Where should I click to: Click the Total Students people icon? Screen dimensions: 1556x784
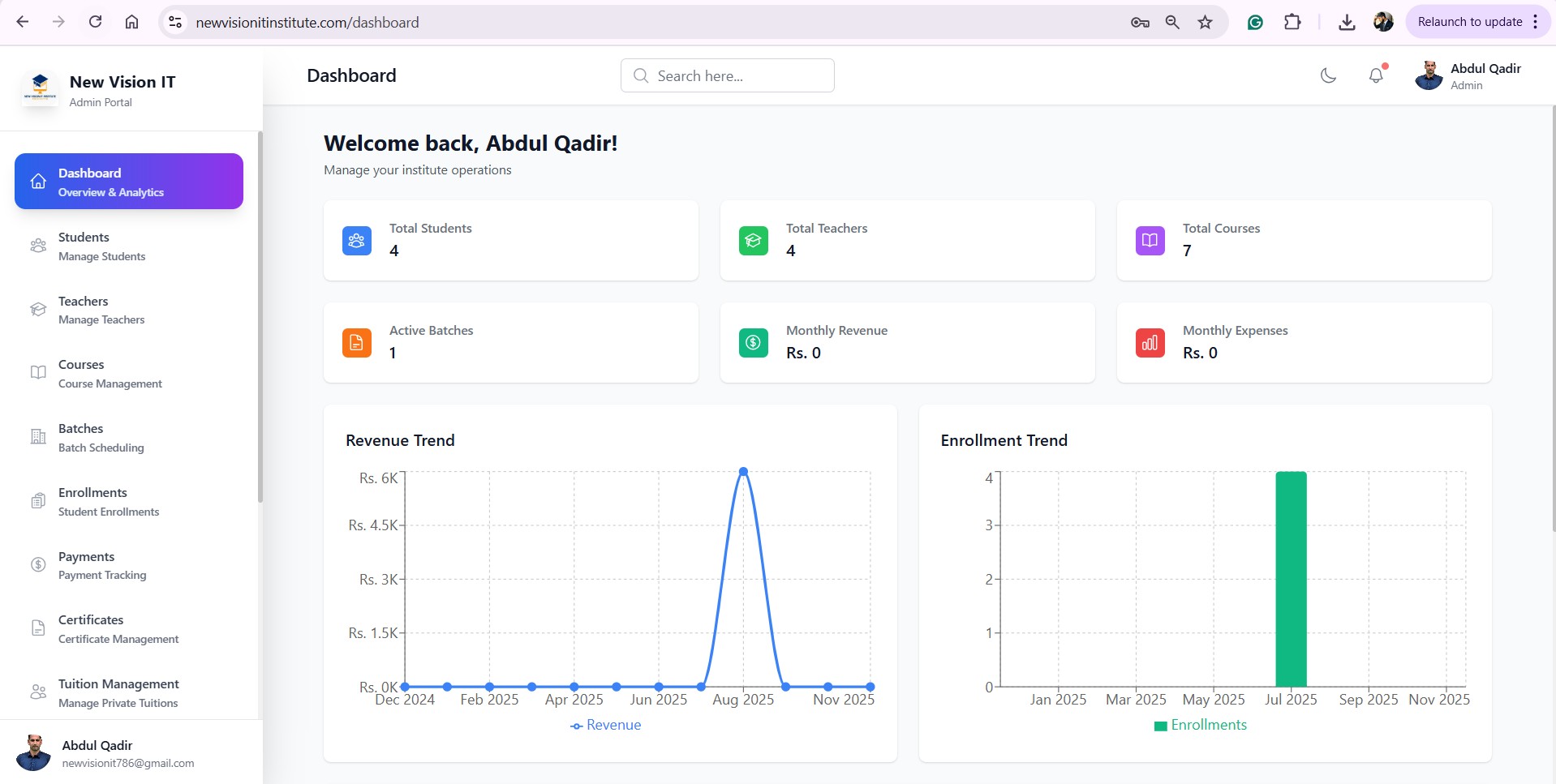pyautogui.click(x=356, y=241)
